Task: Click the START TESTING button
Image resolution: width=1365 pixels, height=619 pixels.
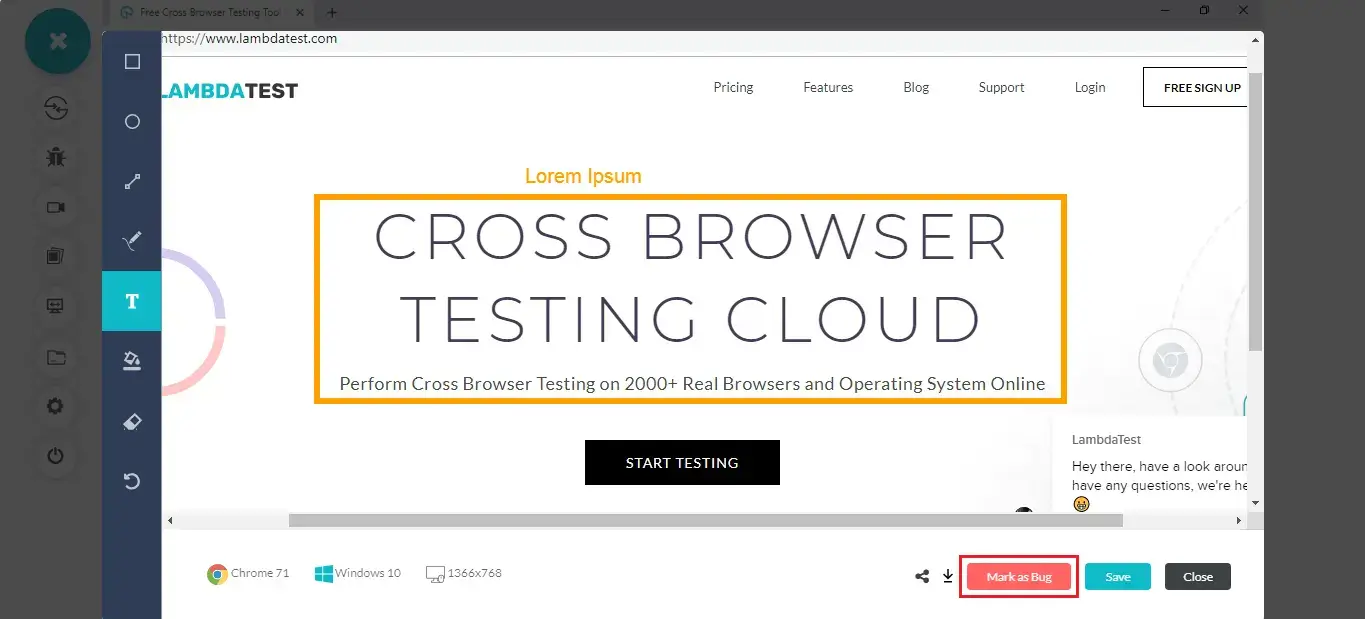Action: 682,463
